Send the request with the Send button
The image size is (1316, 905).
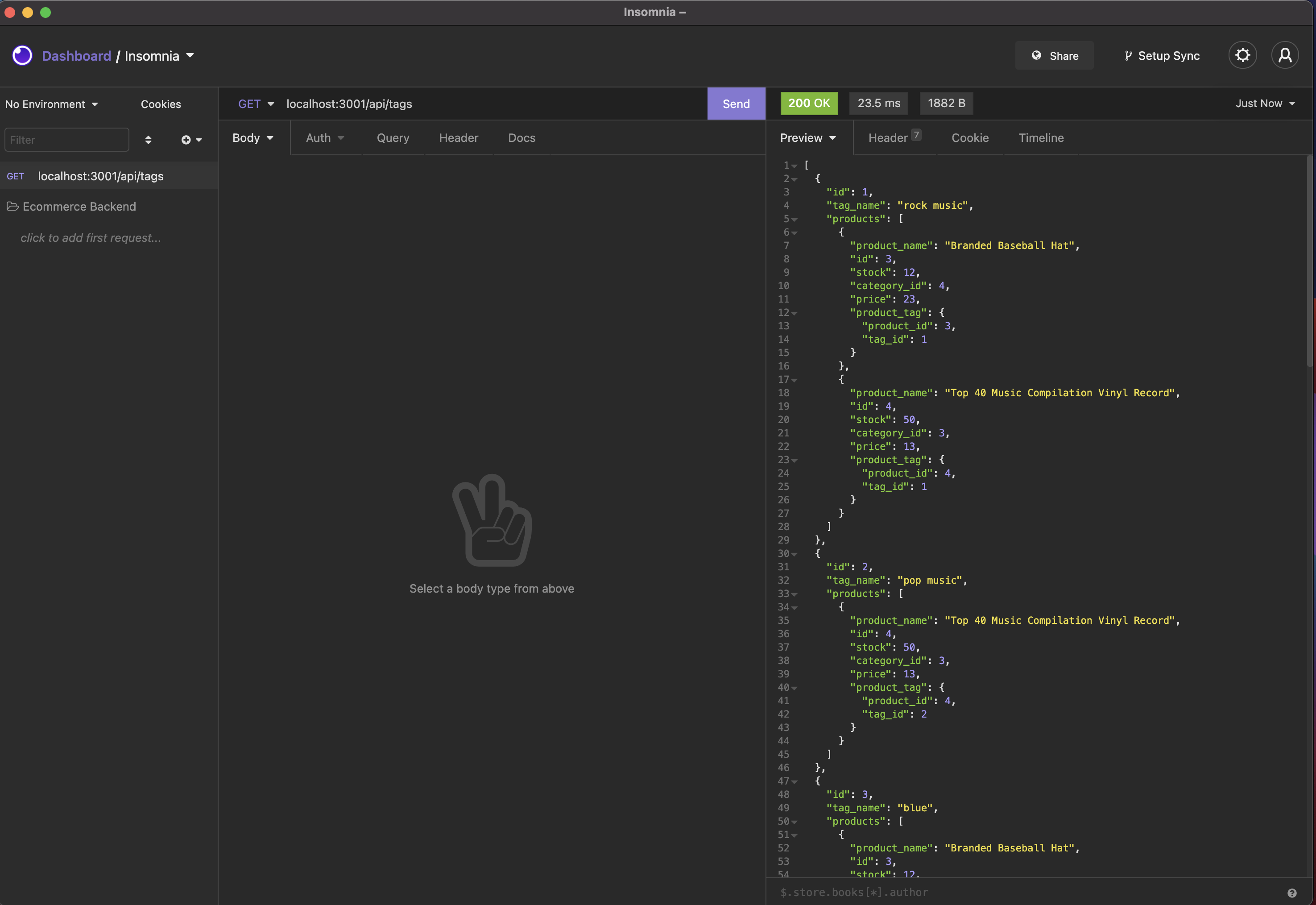(x=736, y=104)
